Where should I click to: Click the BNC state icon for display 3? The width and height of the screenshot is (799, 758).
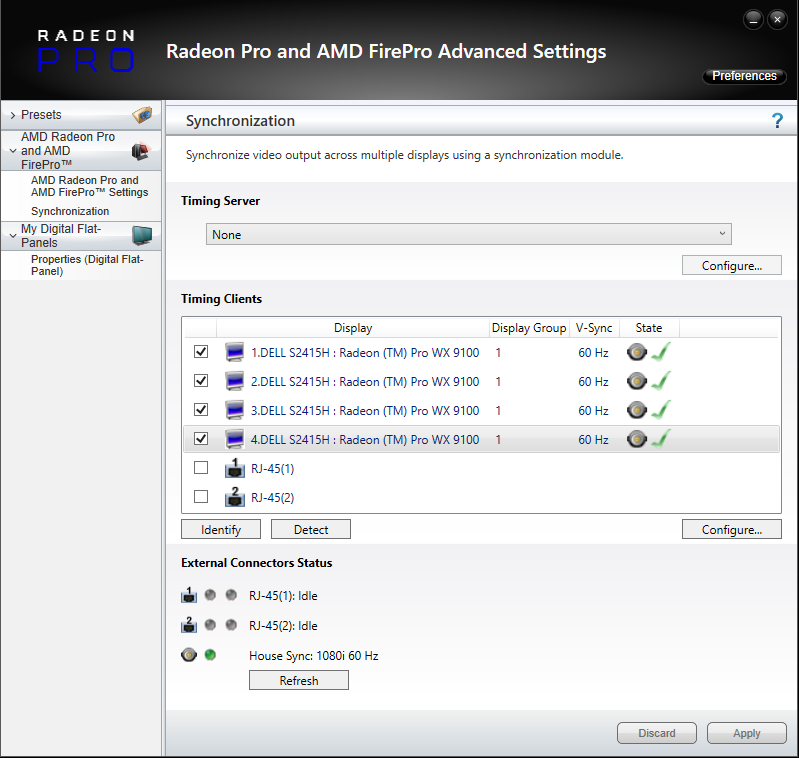pyautogui.click(x=637, y=410)
